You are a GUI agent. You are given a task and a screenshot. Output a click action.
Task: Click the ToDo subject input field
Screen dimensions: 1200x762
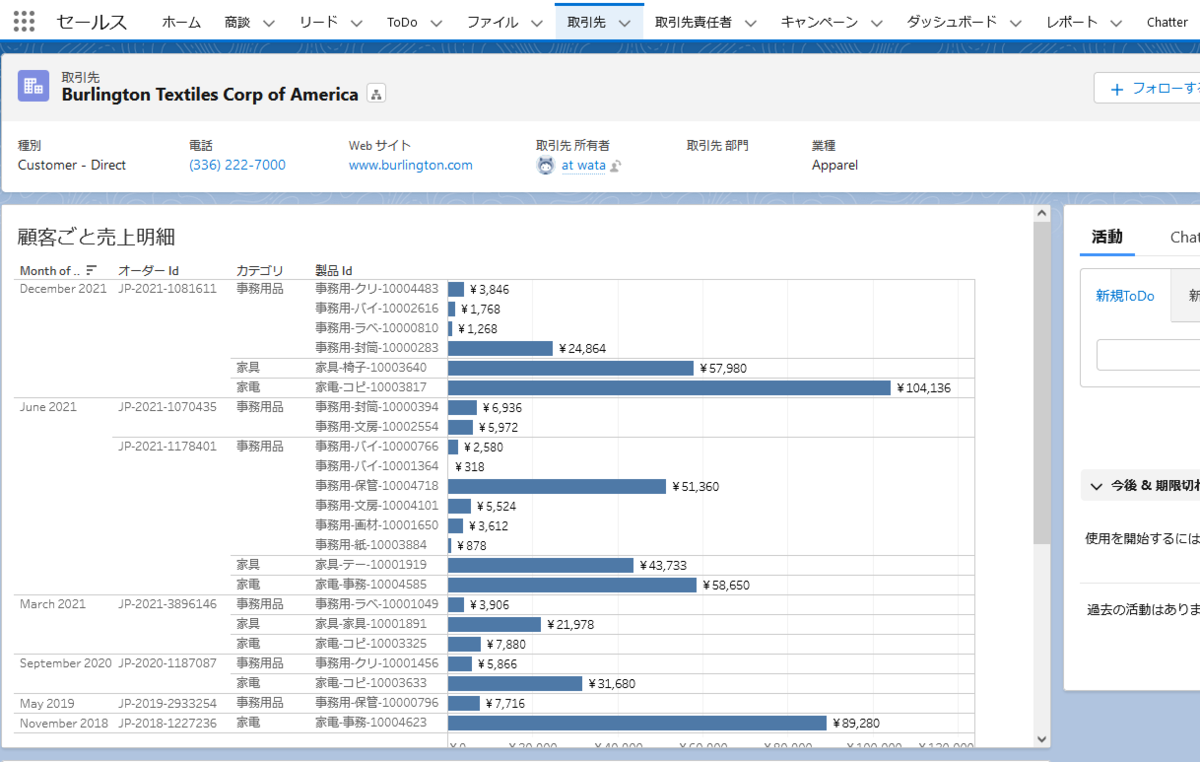[x=1148, y=355]
